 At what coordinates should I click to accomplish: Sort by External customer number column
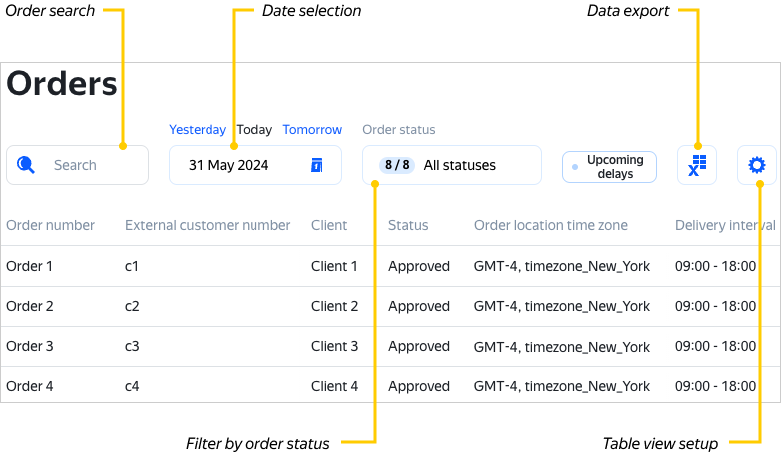coord(207,225)
